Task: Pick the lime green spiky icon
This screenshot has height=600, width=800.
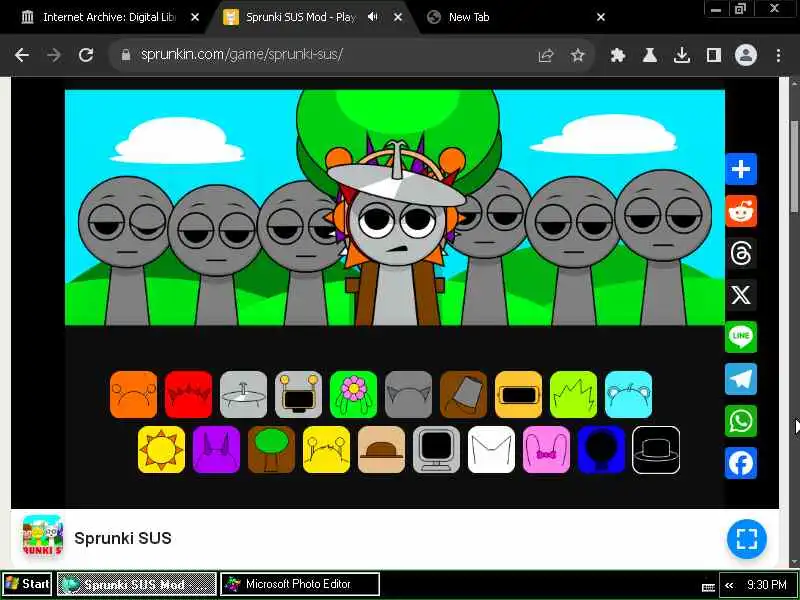Action: 573,394
